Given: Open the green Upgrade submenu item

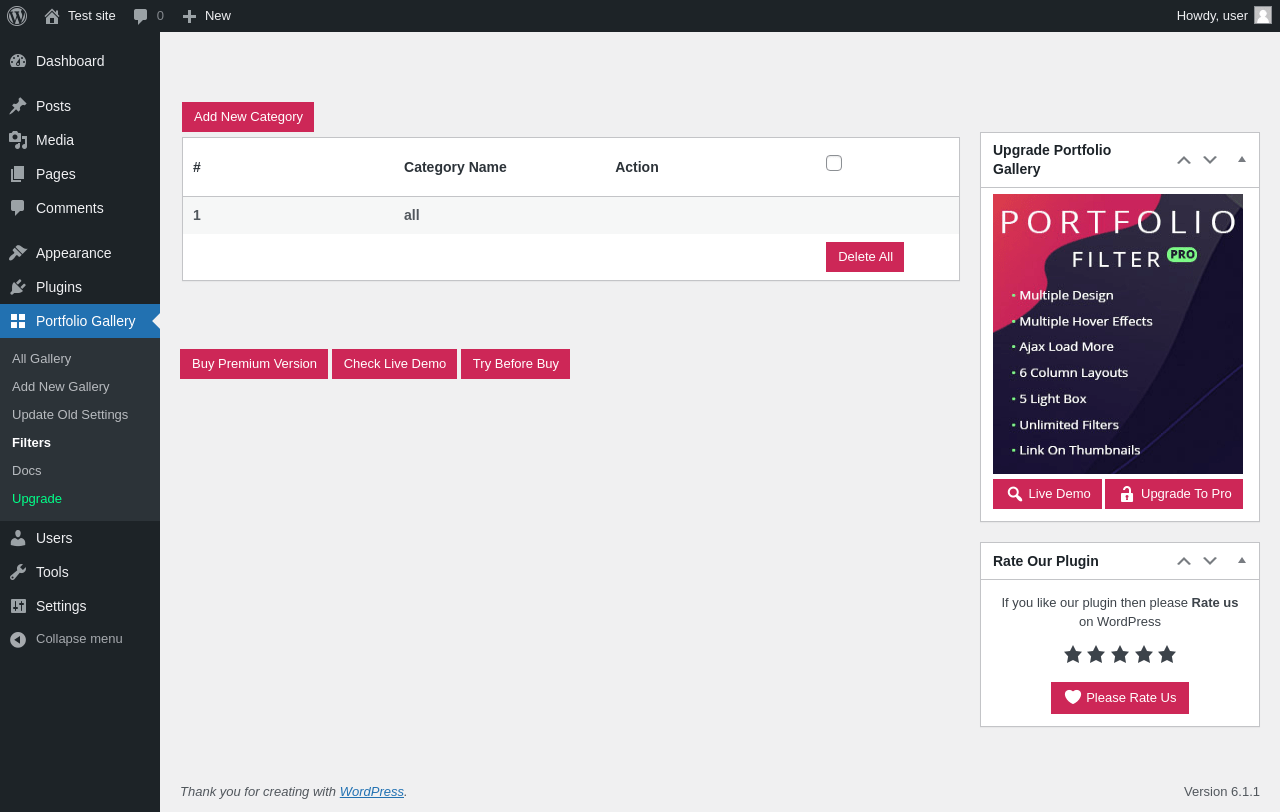Looking at the screenshot, I should click(80, 498).
